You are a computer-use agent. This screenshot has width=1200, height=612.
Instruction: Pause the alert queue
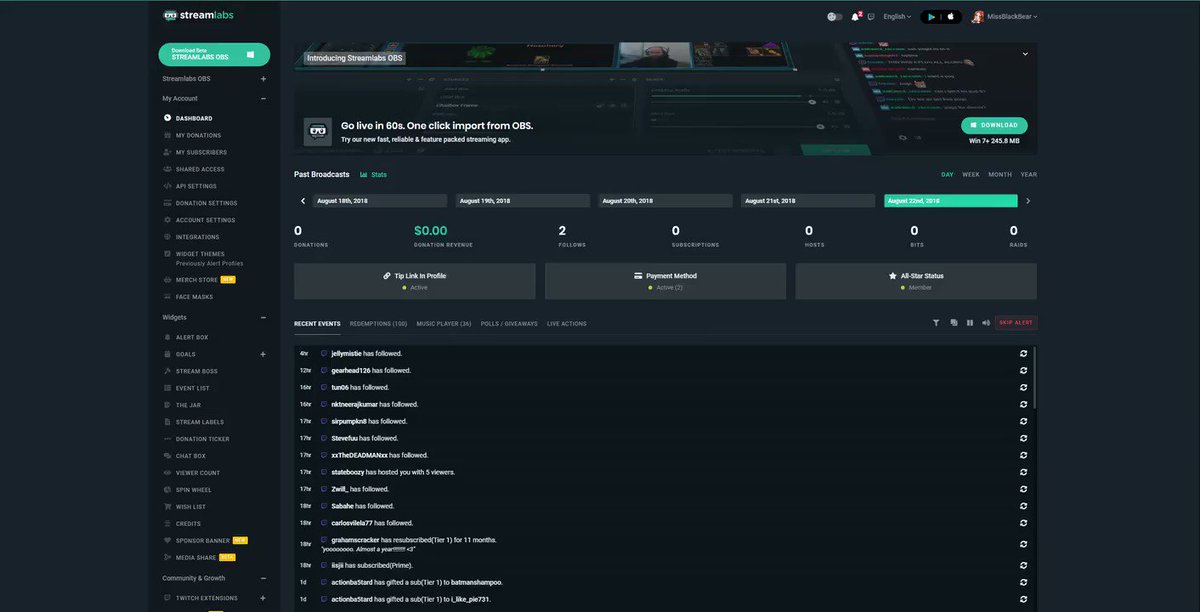tap(970, 323)
